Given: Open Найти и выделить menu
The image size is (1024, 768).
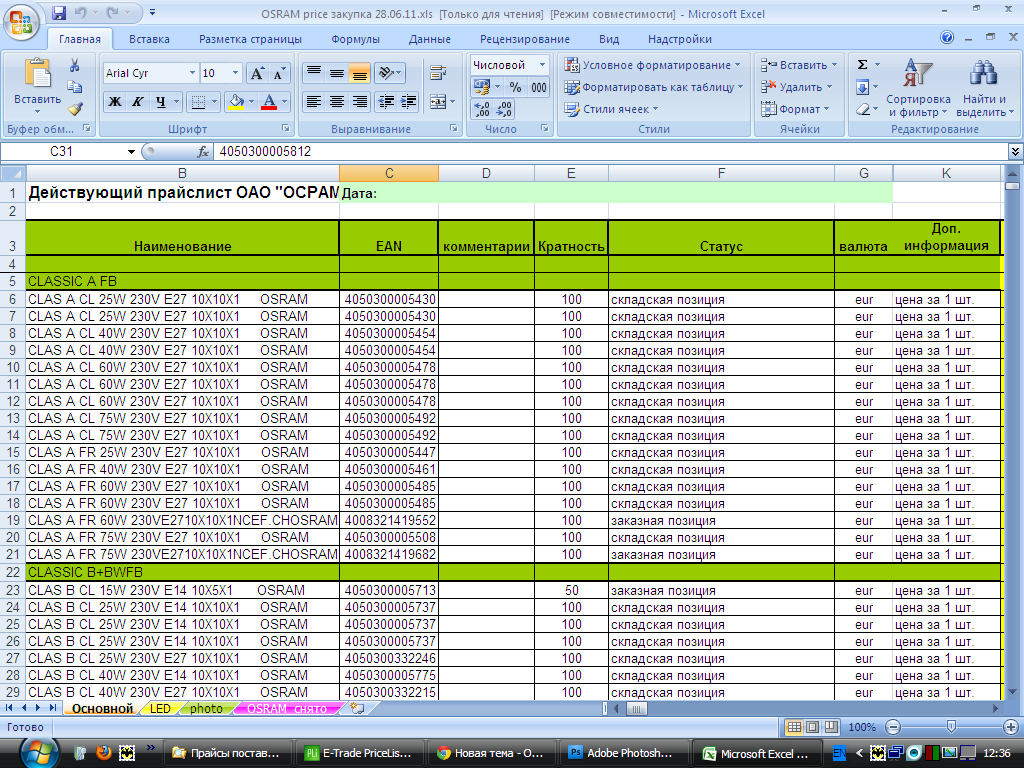Looking at the screenshot, I should pyautogui.click(x=985, y=88).
